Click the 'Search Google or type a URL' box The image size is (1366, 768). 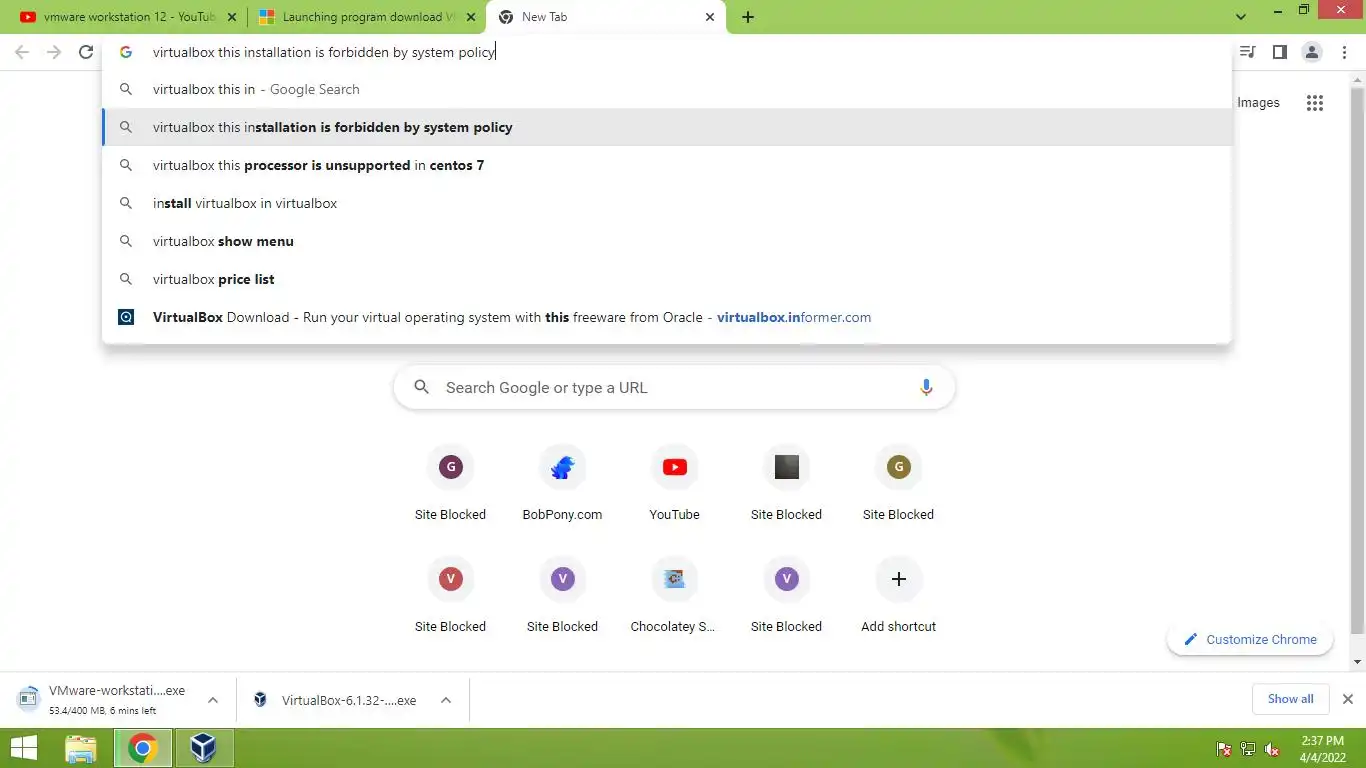[x=674, y=388]
